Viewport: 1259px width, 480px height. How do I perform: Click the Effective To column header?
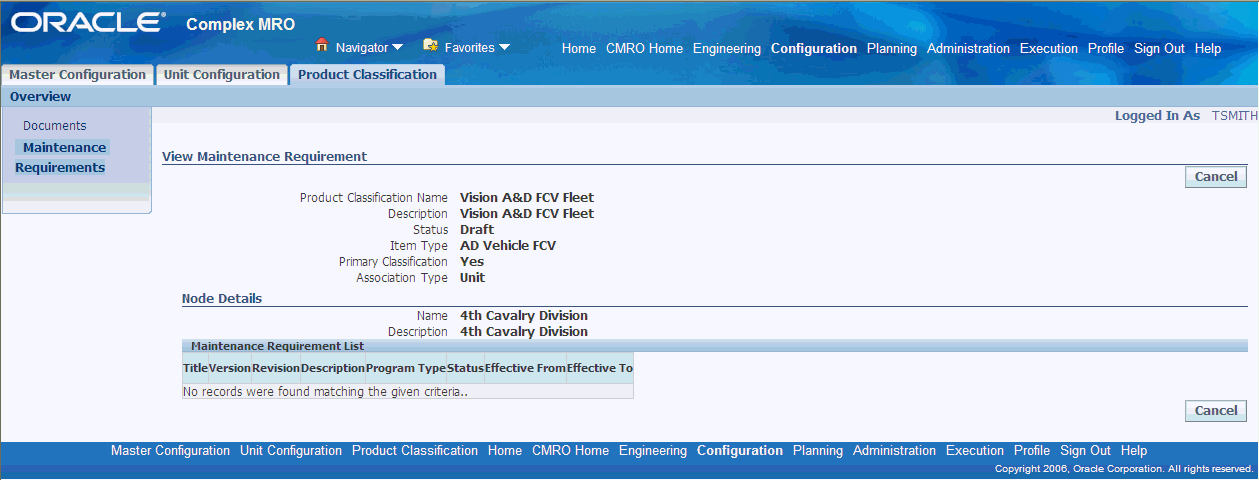coord(600,368)
